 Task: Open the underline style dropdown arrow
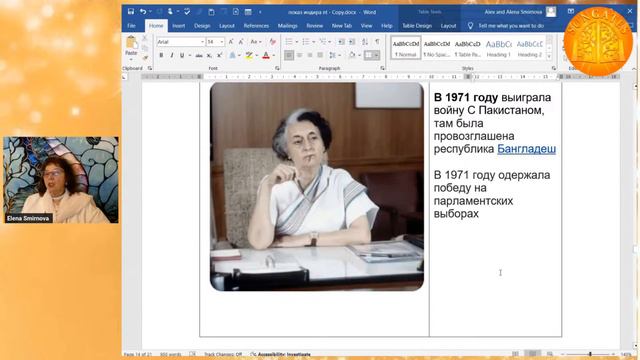pos(190,55)
